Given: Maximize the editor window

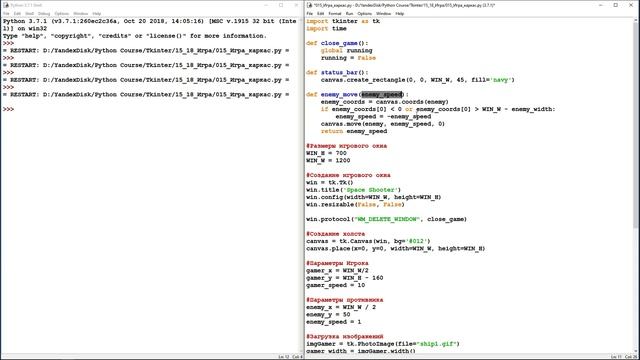Looking at the screenshot, I should (616, 5).
